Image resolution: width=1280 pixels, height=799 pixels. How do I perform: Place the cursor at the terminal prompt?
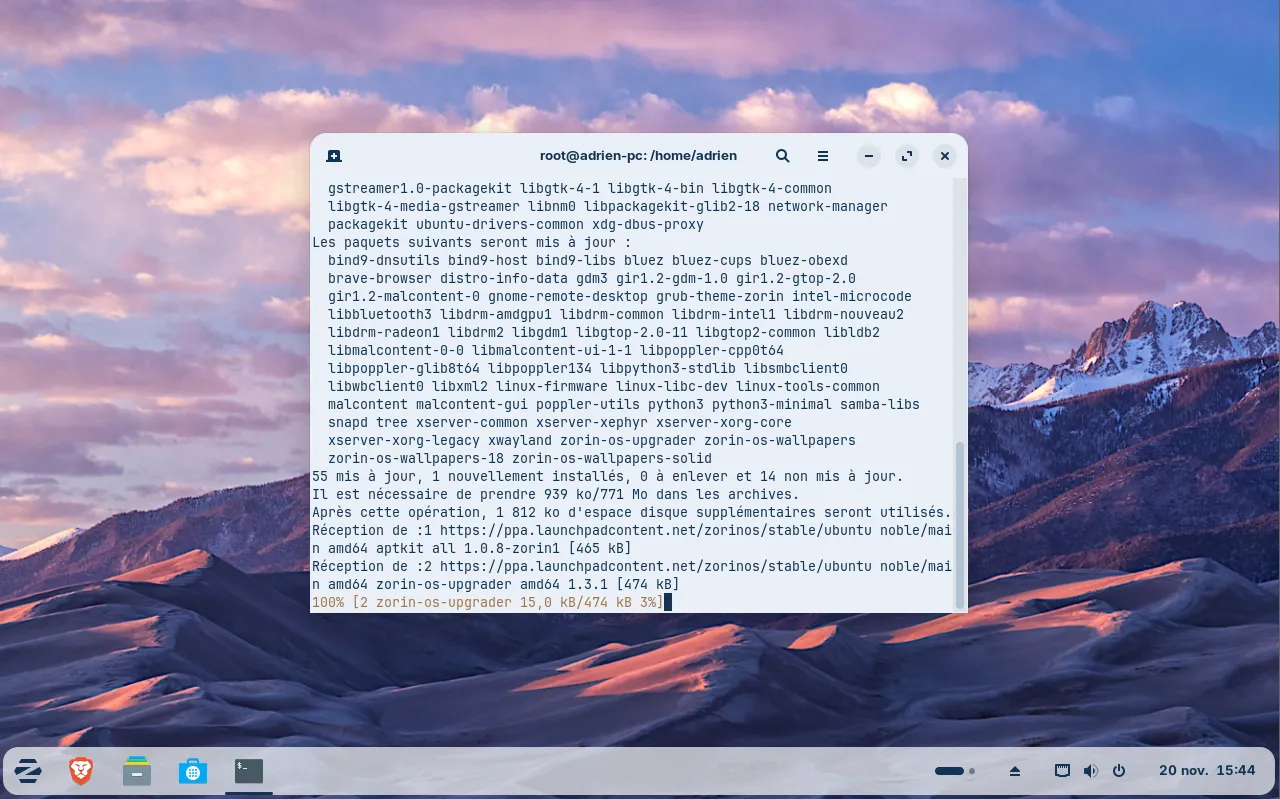(x=666, y=602)
